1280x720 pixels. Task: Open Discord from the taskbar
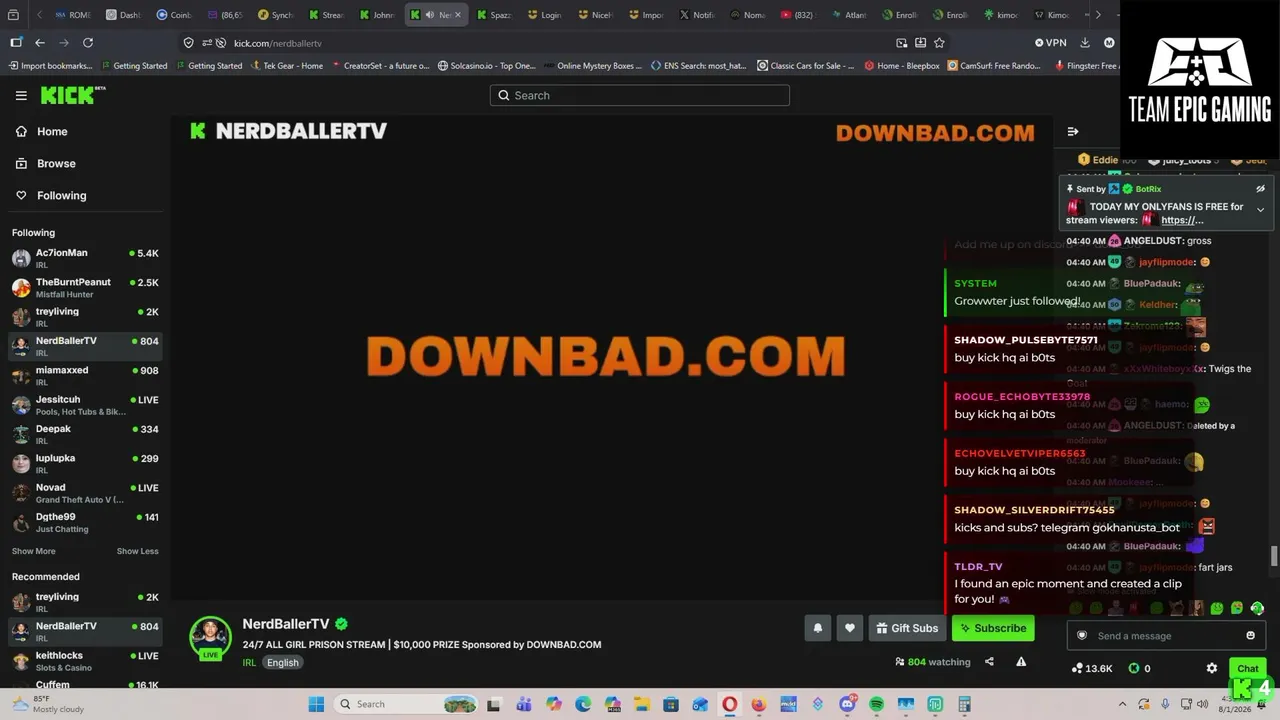point(848,704)
